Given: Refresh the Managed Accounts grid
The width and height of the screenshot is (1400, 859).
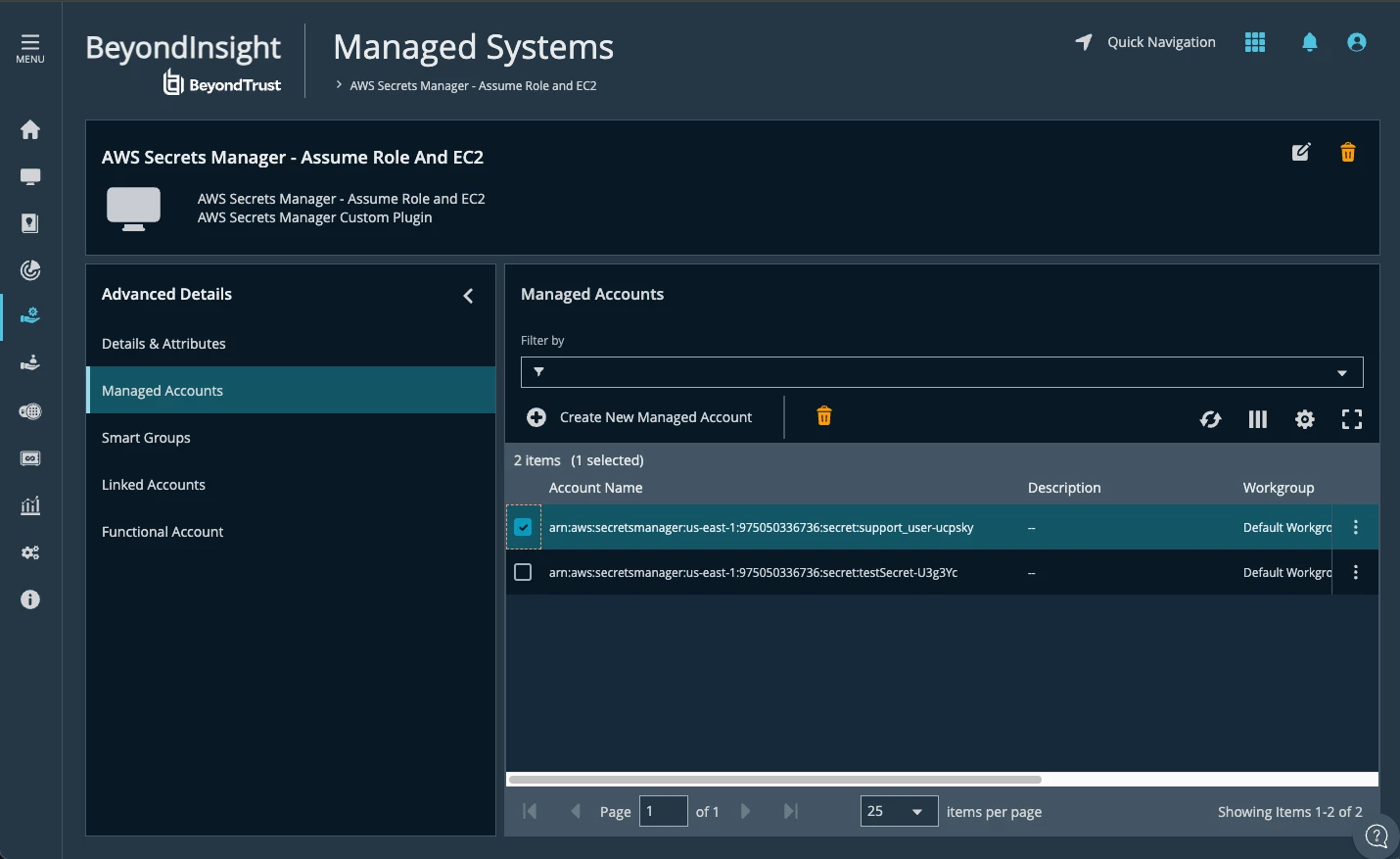Looking at the screenshot, I should [1211, 419].
